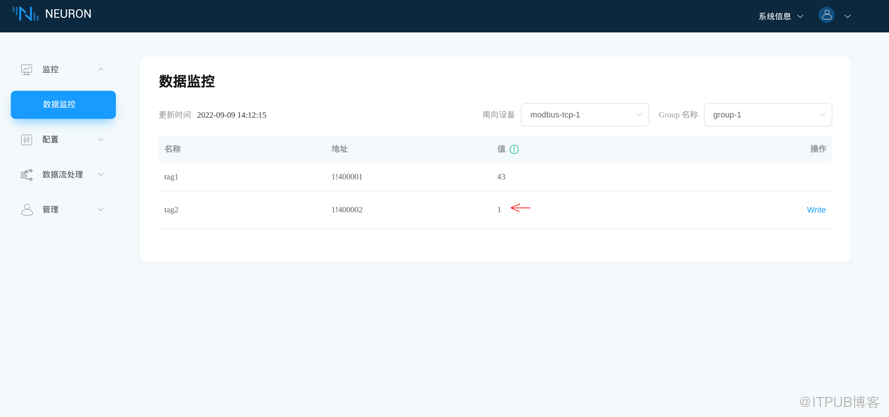This screenshot has height=417, width=889.
Task: Open the 系统信息 dropdown menu
Action: [780, 16]
